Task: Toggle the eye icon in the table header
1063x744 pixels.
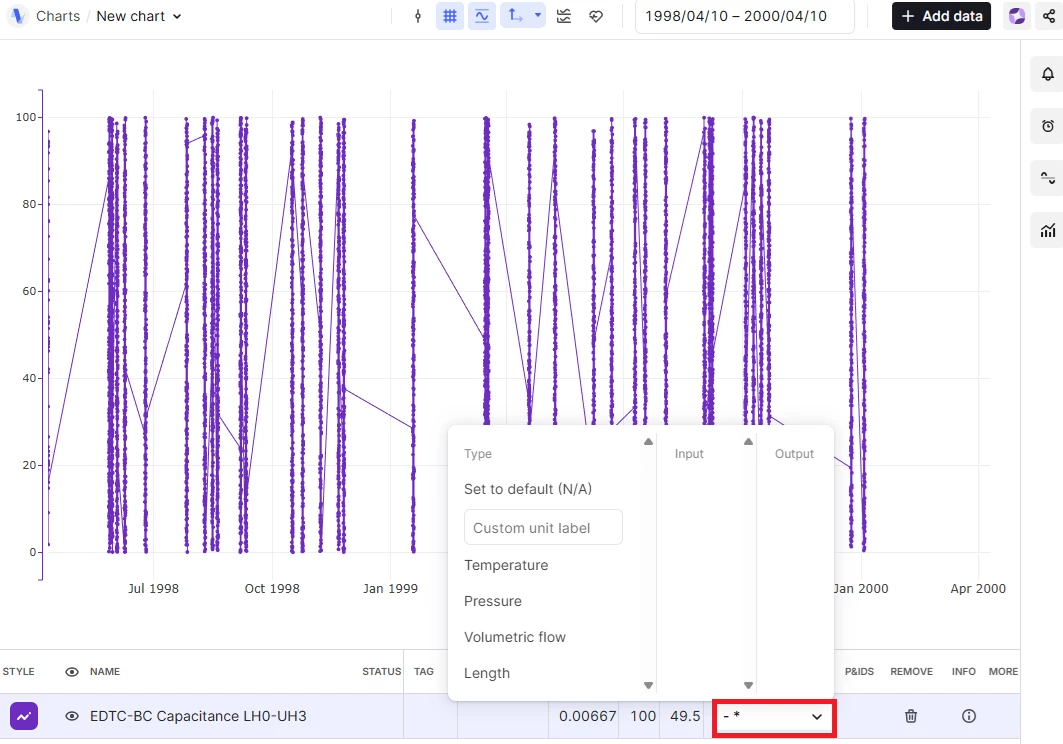Action: click(x=72, y=671)
